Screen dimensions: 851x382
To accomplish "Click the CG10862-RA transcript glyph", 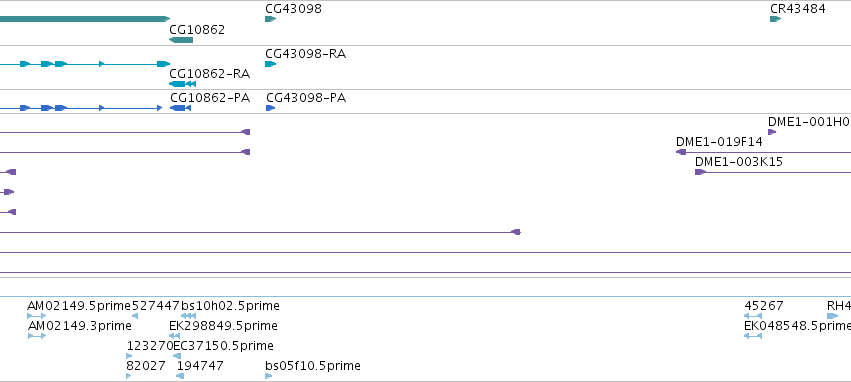I will pyautogui.click(x=182, y=84).
